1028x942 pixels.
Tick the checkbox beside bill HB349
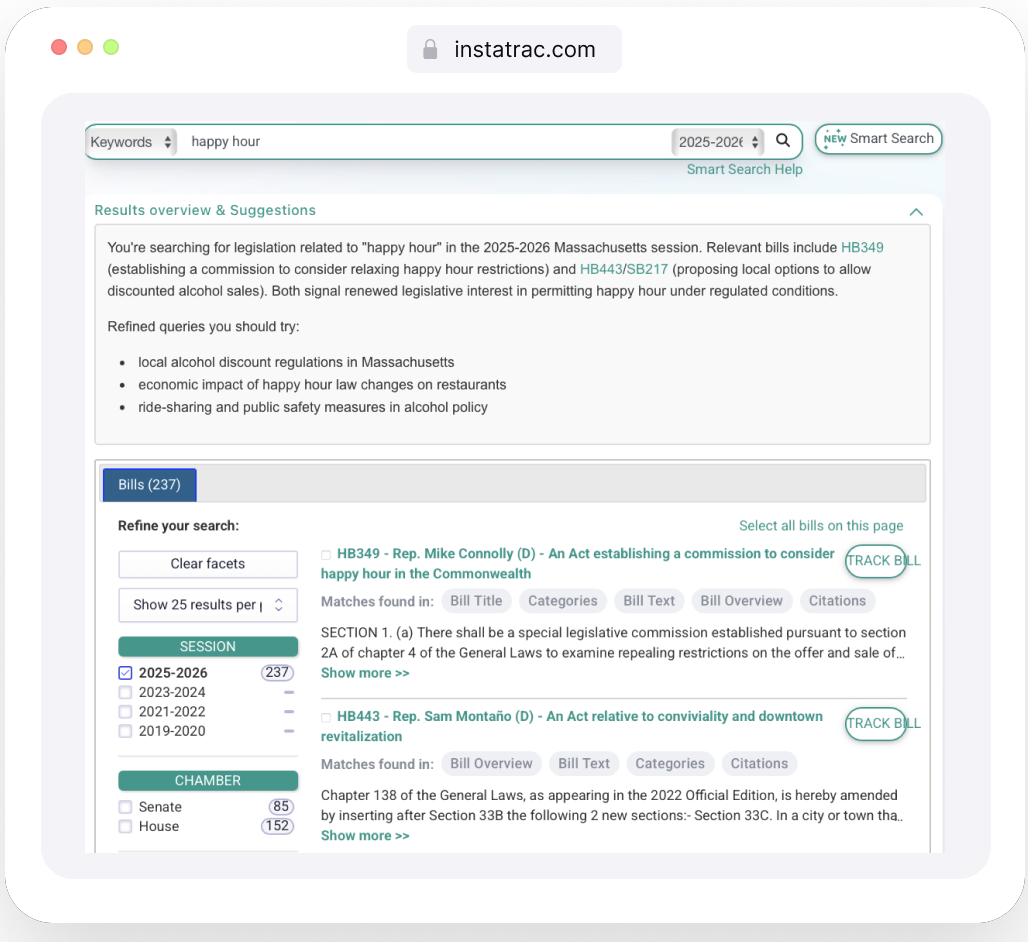pyautogui.click(x=326, y=555)
